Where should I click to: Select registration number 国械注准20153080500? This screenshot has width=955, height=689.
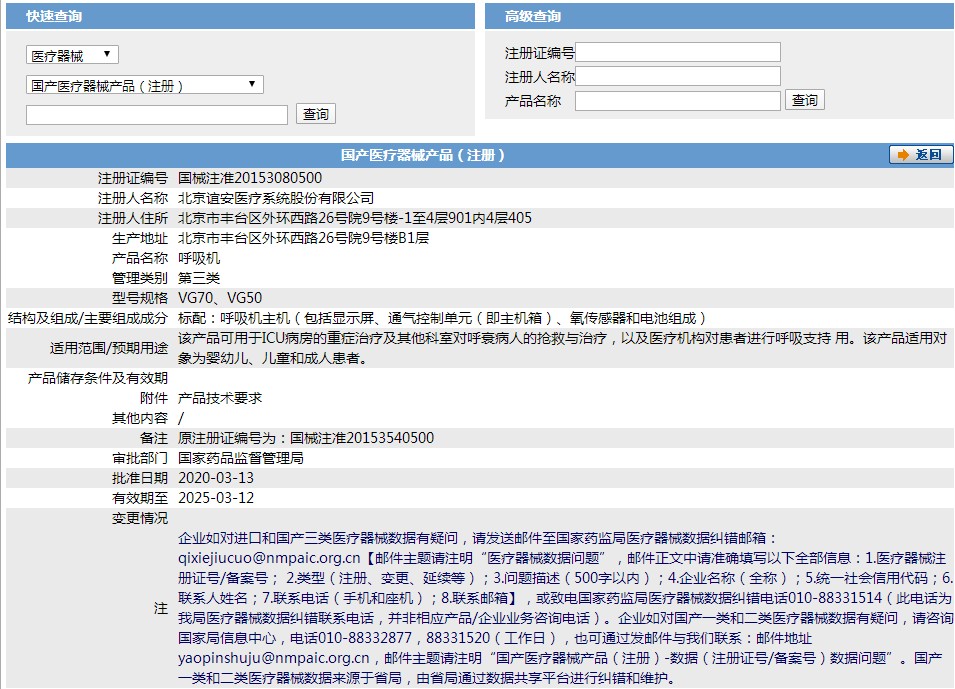[x=250, y=178]
